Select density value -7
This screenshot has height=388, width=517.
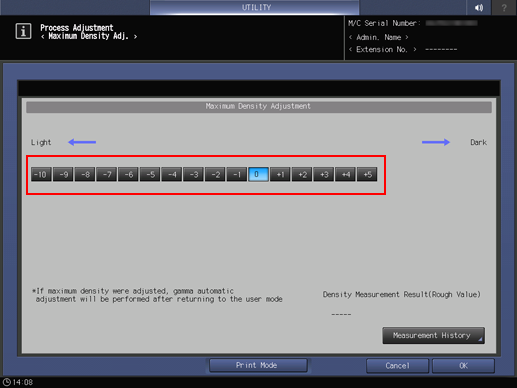(x=107, y=174)
